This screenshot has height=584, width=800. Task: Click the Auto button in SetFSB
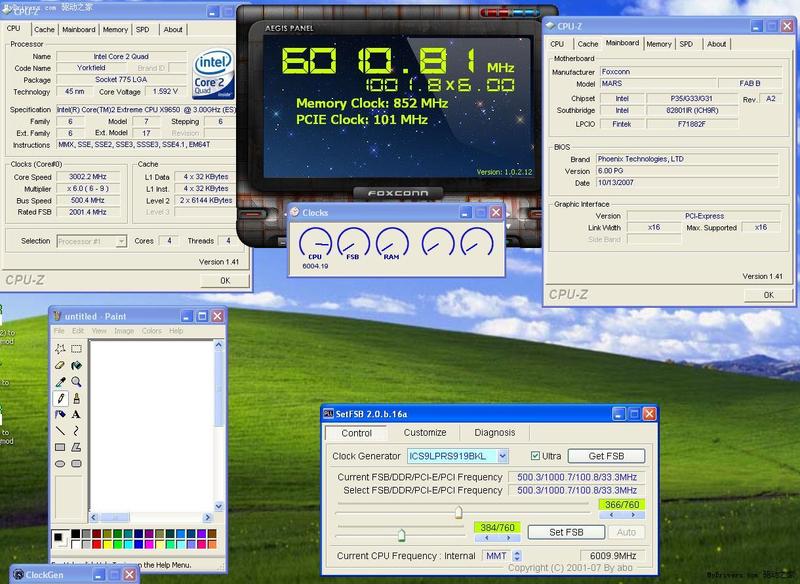click(x=627, y=532)
